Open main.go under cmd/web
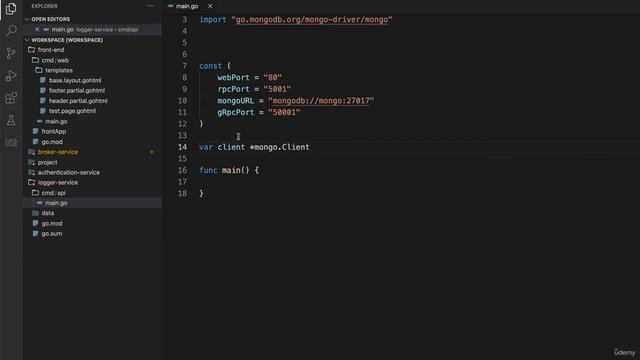This screenshot has height=360, width=640. (x=56, y=121)
